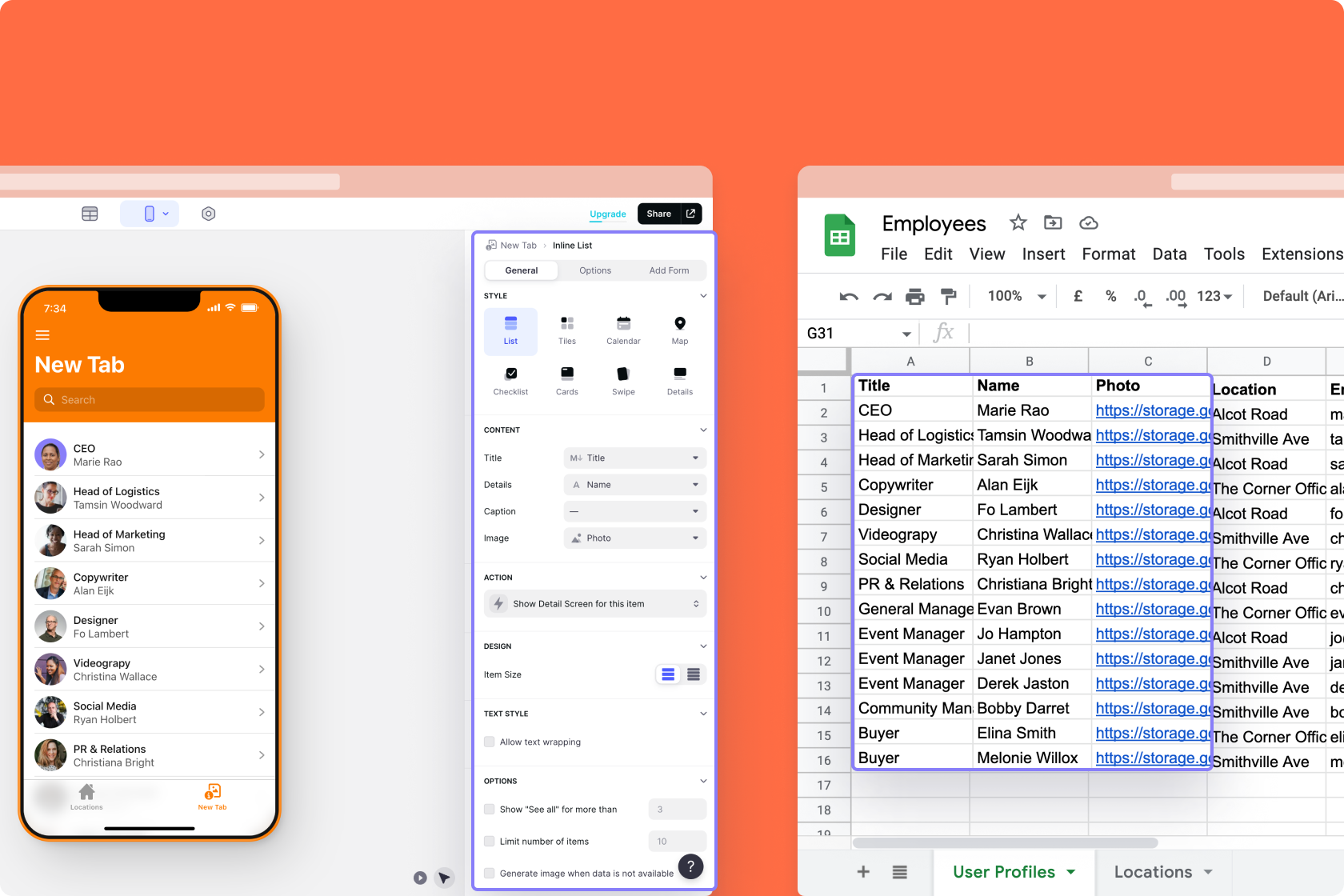Open the Locations sheet tab
Viewport: 1344px width, 896px height.
click(x=1162, y=872)
